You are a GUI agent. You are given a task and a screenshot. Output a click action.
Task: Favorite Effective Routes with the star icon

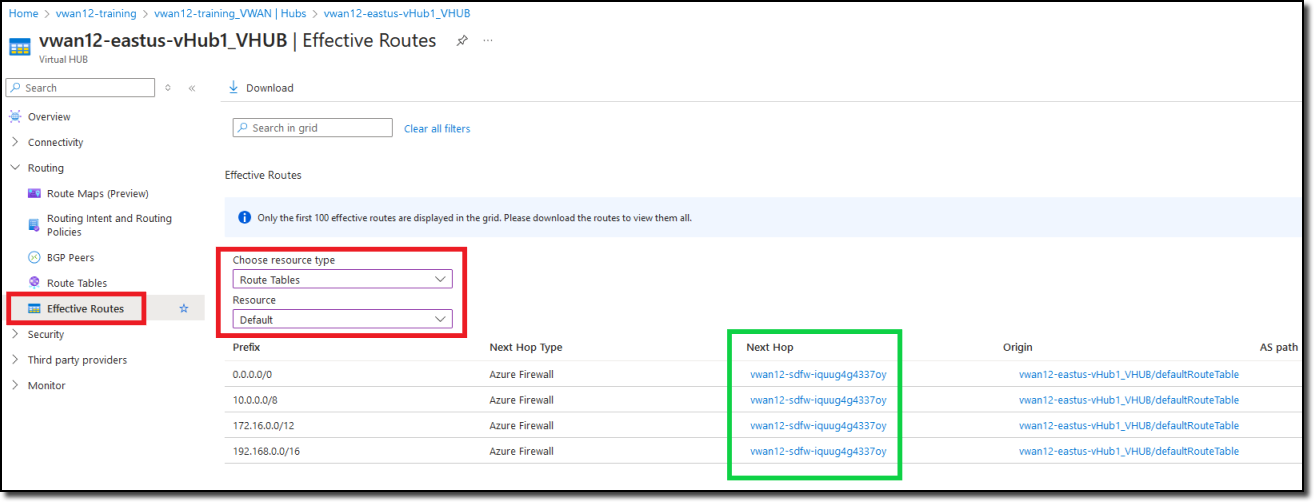coord(184,309)
